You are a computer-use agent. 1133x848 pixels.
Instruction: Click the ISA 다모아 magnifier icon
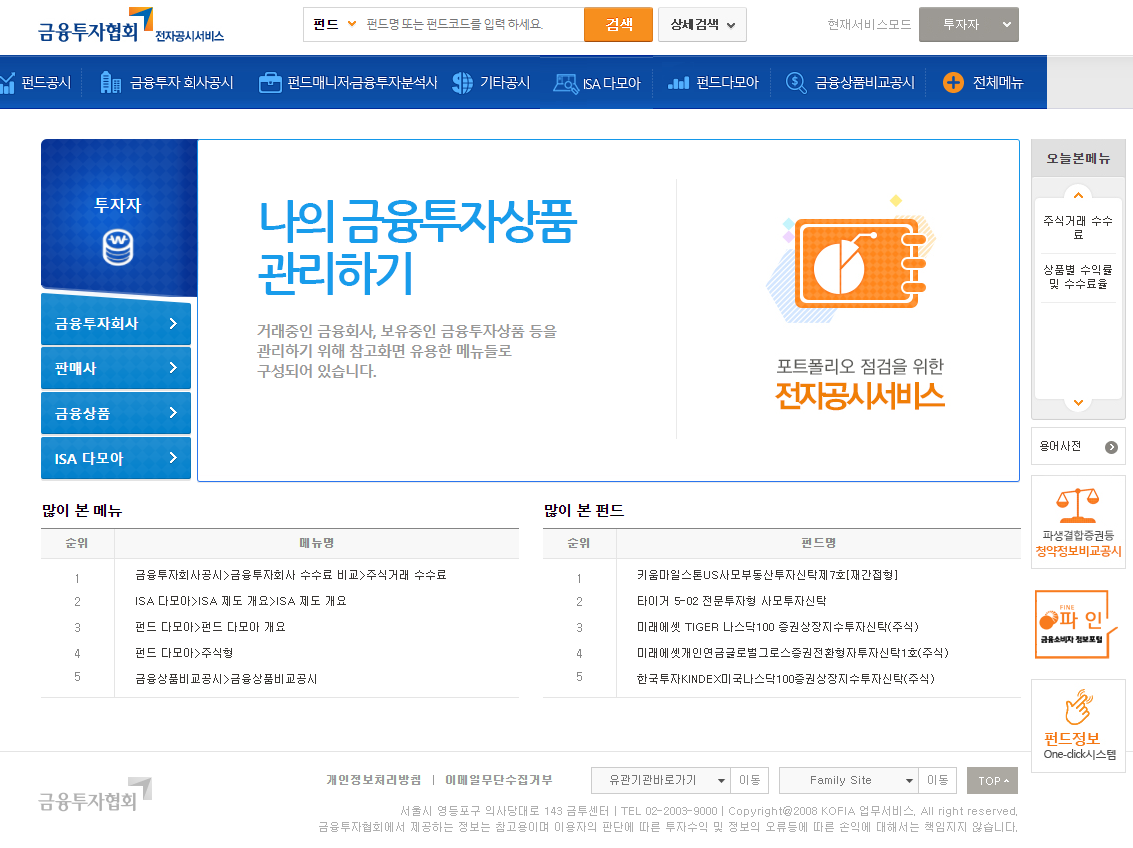[x=565, y=83]
